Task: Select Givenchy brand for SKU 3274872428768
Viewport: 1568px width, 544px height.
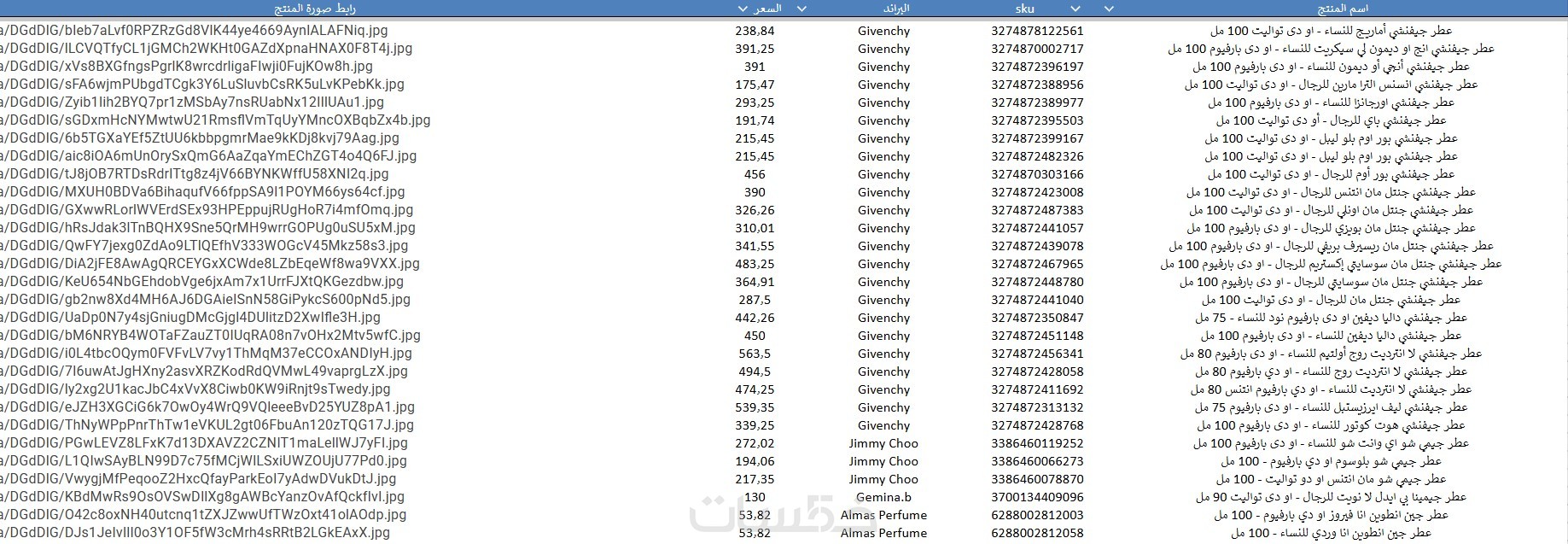Action: [883, 425]
